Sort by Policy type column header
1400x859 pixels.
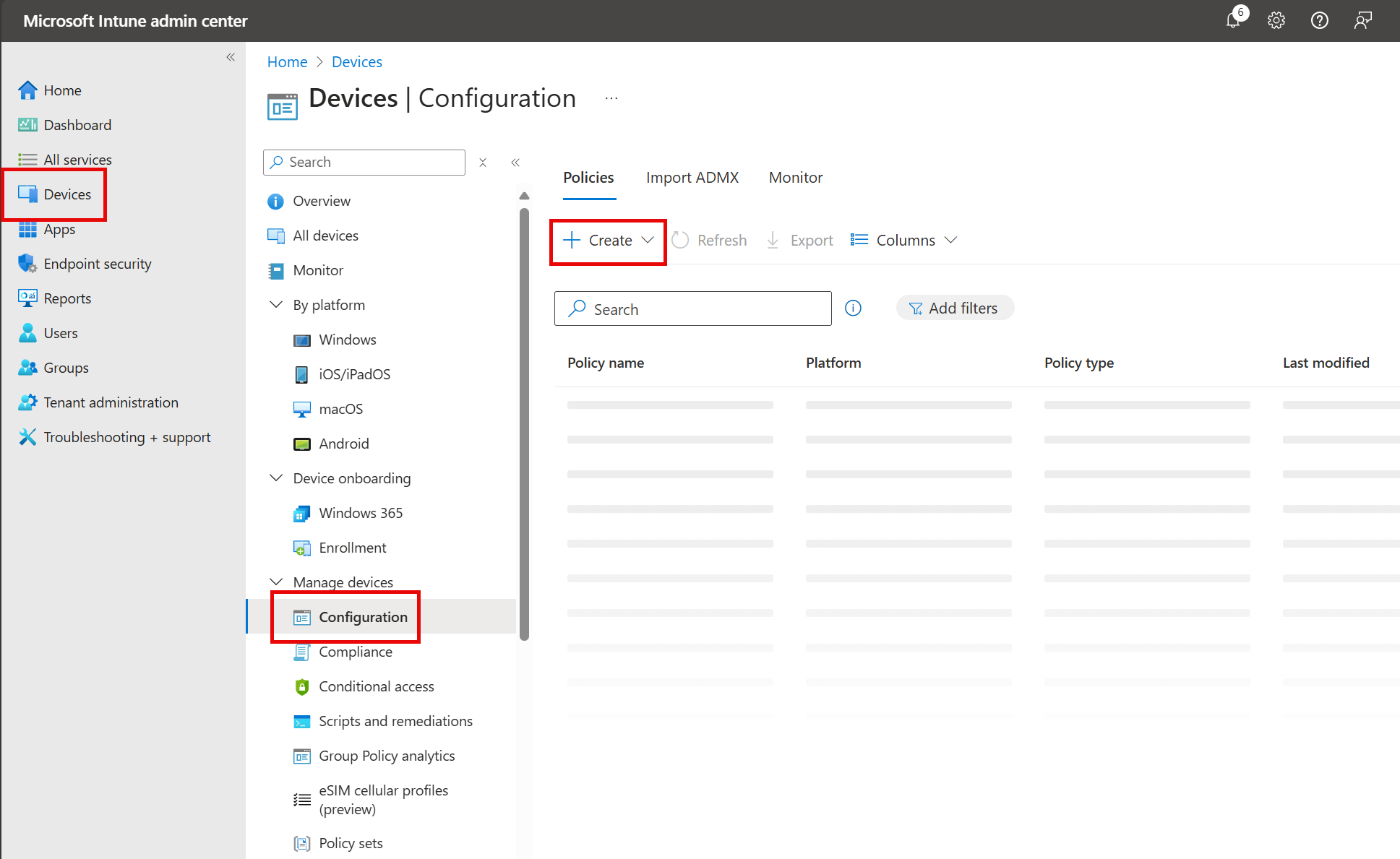click(1079, 363)
